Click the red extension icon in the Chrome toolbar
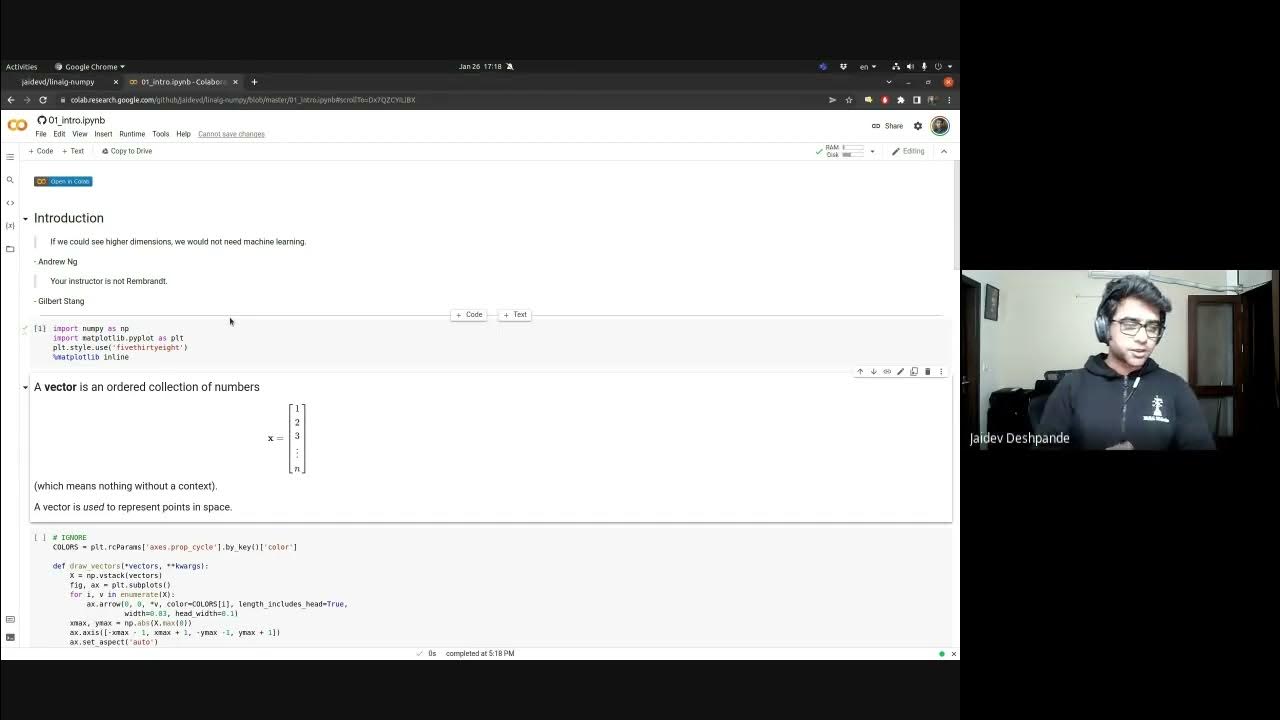 [884, 100]
